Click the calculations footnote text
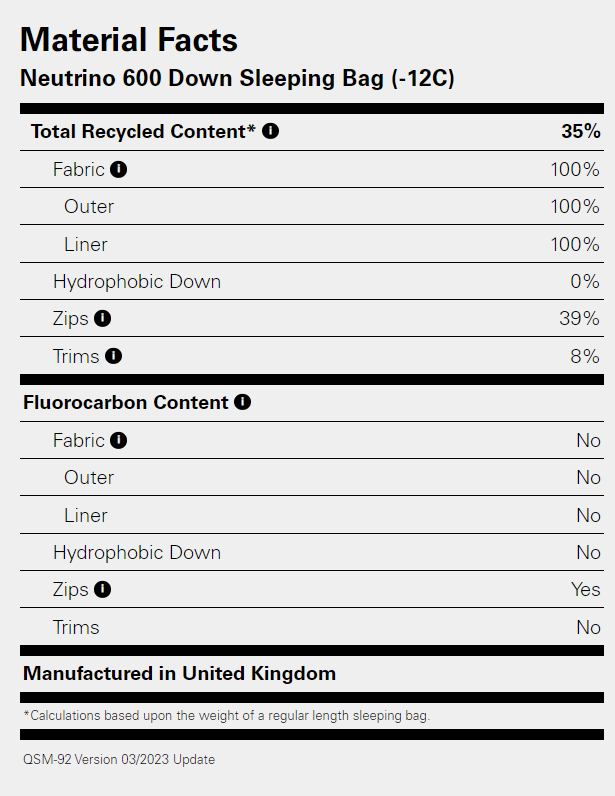Image resolution: width=615 pixels, height=796 pixels. (226, 716)
